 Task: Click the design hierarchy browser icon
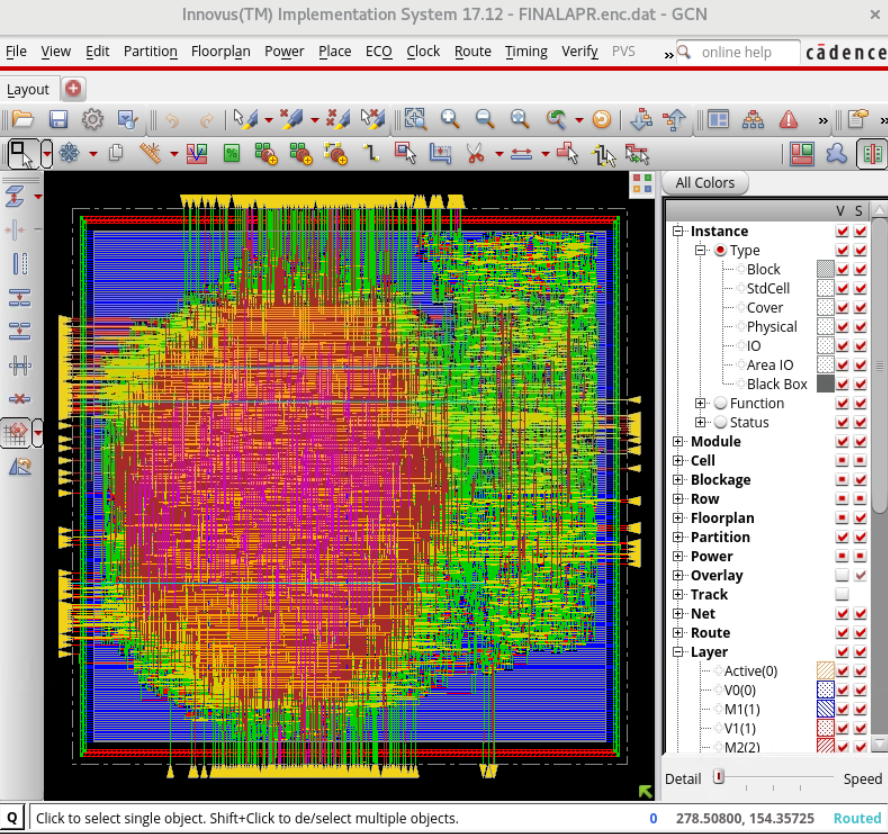pyautogui.click(x=753, y=119)
